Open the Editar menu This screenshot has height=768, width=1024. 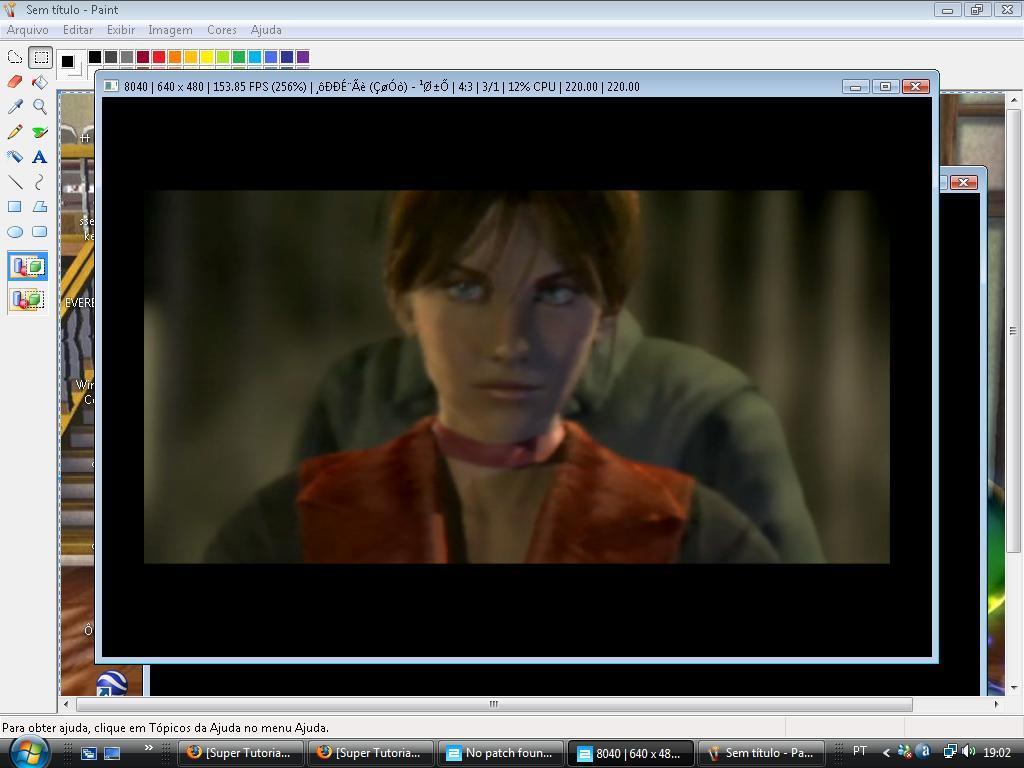[78, 30]
